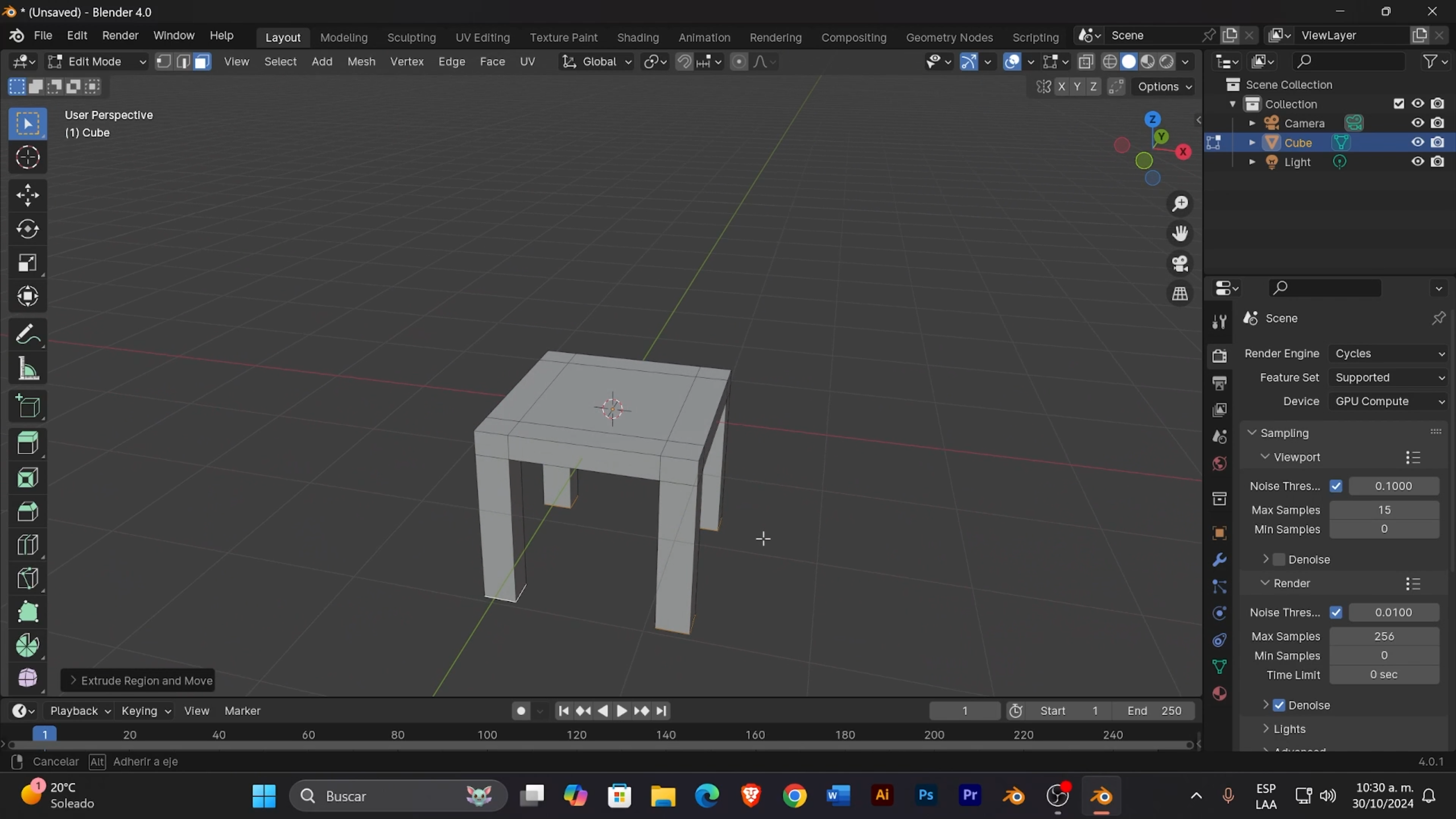Enable Viewport Denoise checkbox
This screenshot has width=1456, height=819.
pos(1279,559)
